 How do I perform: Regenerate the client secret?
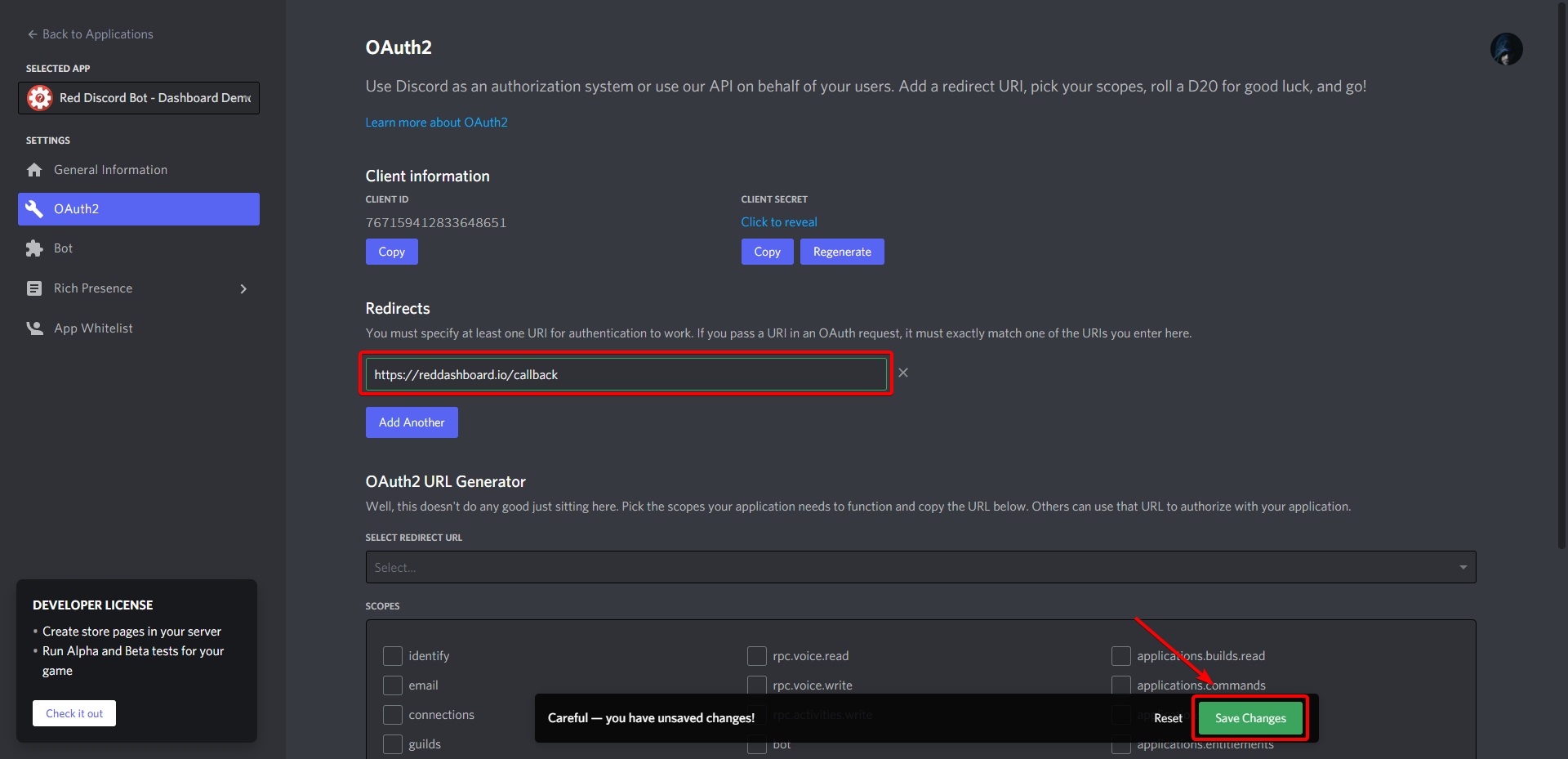coord(842,252)
